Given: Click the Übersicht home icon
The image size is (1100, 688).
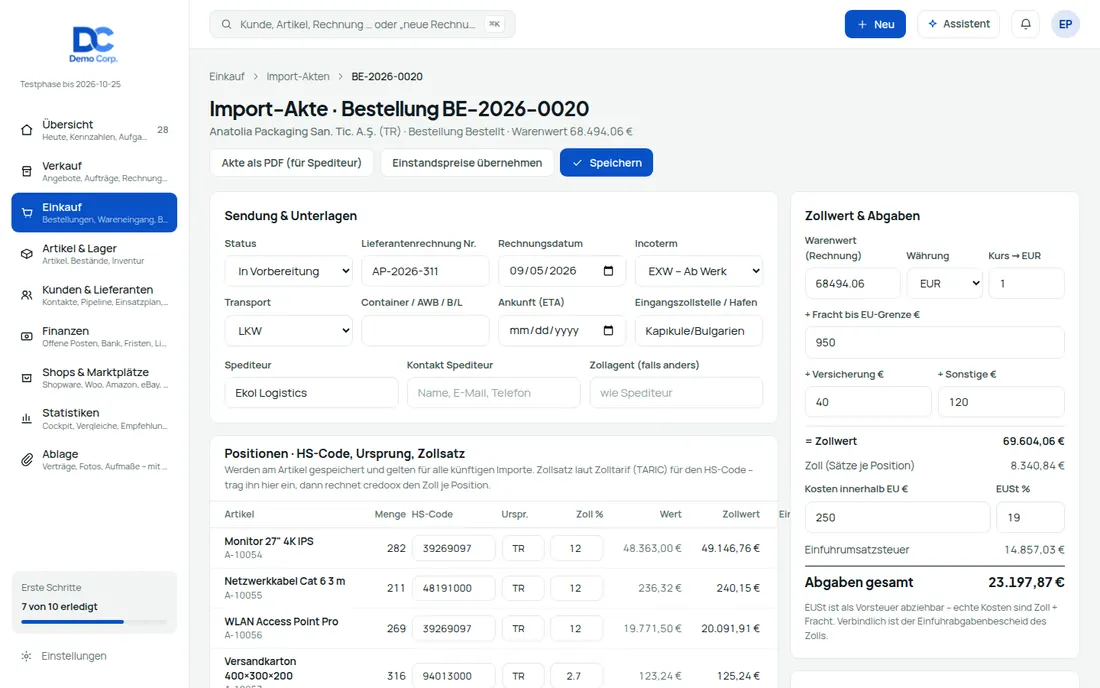Looking at the screenshot, I should pyautogui.click(x=27, y=130).
